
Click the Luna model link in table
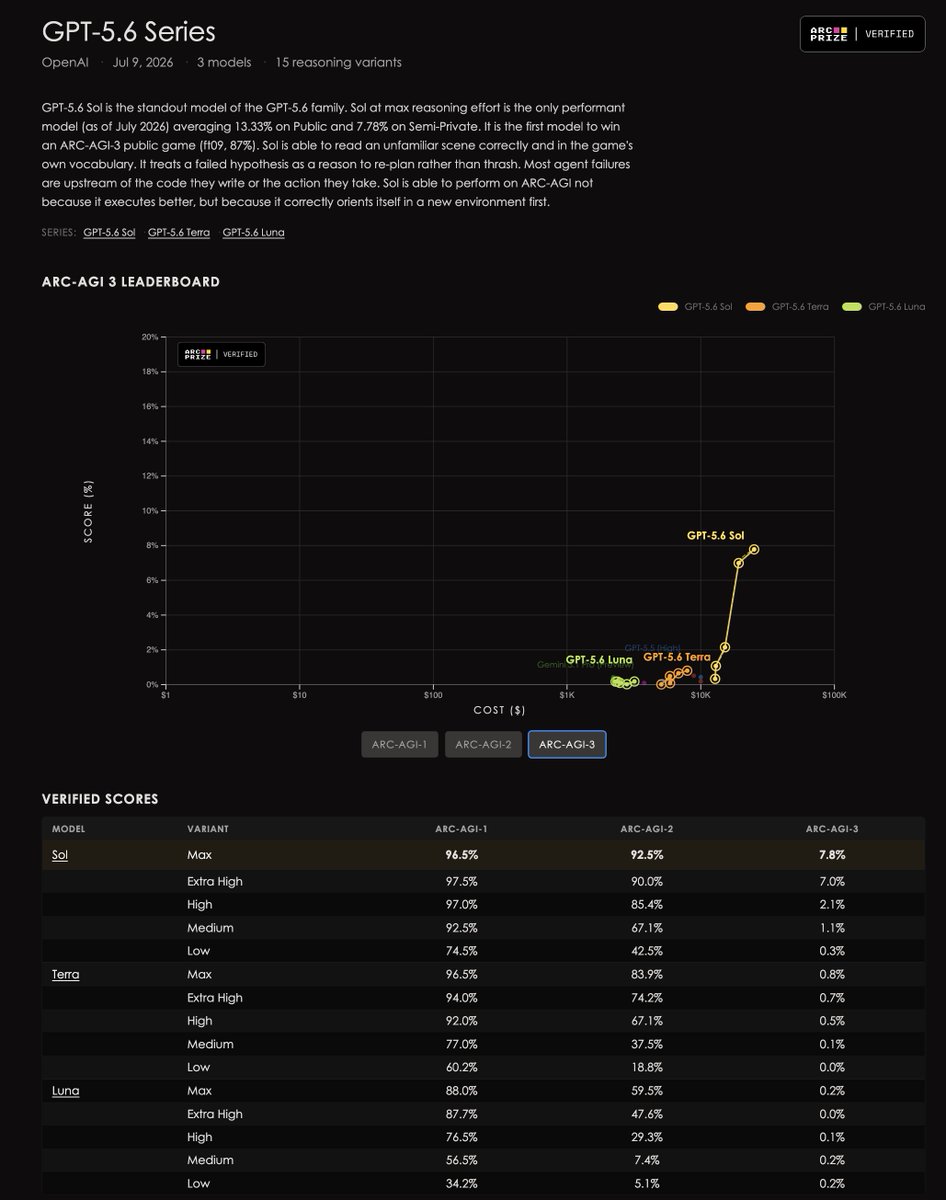[66, 1090]
